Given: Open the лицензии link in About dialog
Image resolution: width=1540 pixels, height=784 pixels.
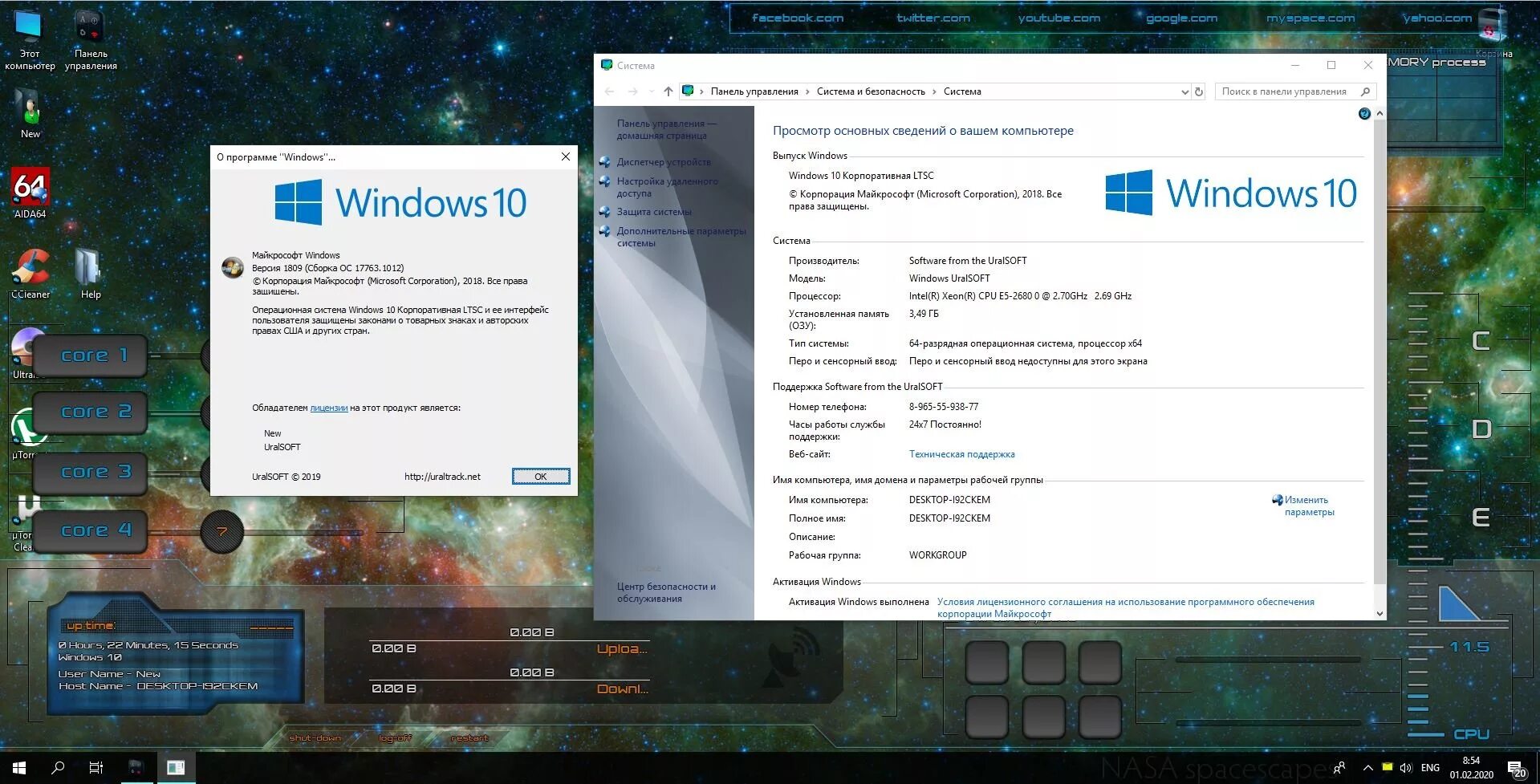Looking at the screenshot, I should pos(329,408).
